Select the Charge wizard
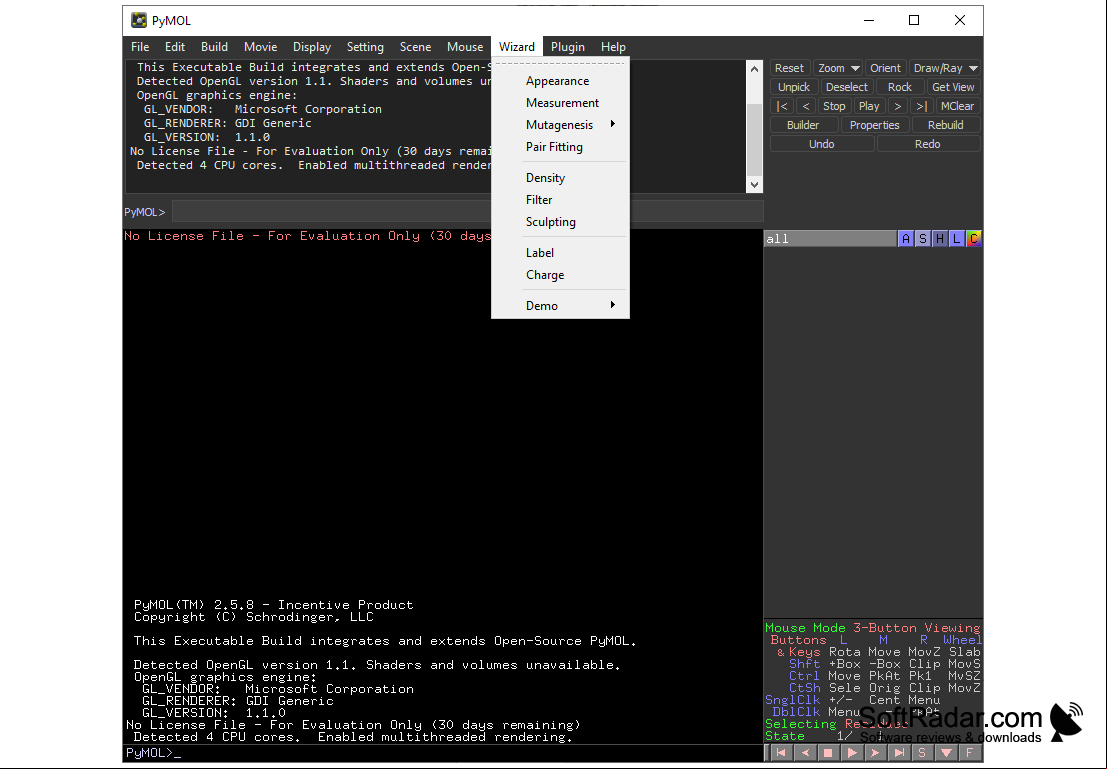 (560, 275)
